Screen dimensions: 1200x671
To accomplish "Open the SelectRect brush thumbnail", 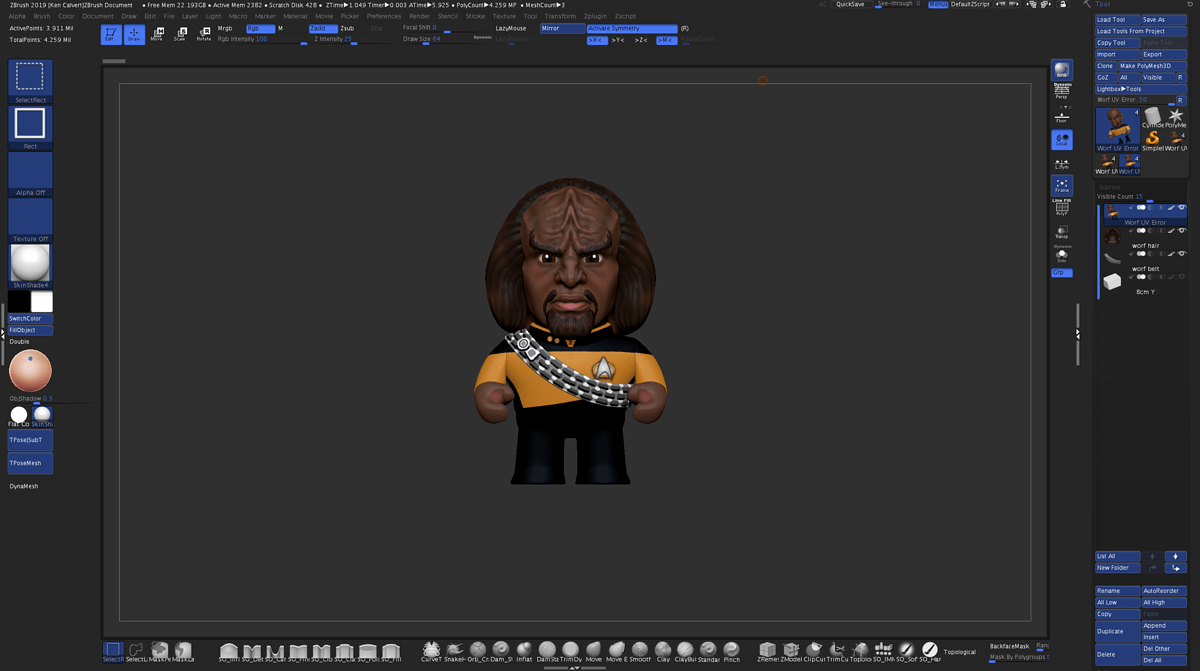I will click(x=30, y=80).
